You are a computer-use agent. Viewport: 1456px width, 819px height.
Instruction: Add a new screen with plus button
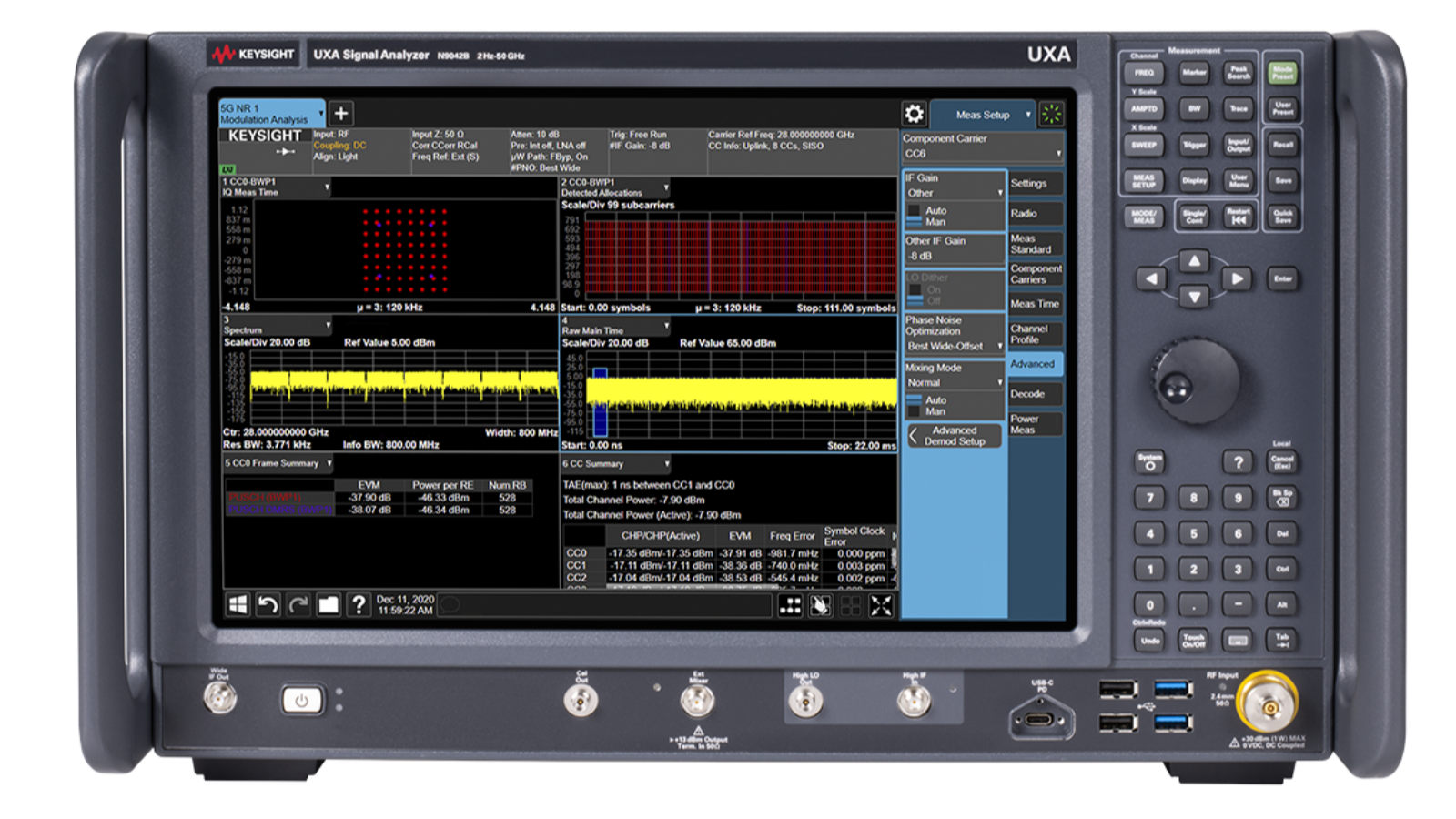341,114
